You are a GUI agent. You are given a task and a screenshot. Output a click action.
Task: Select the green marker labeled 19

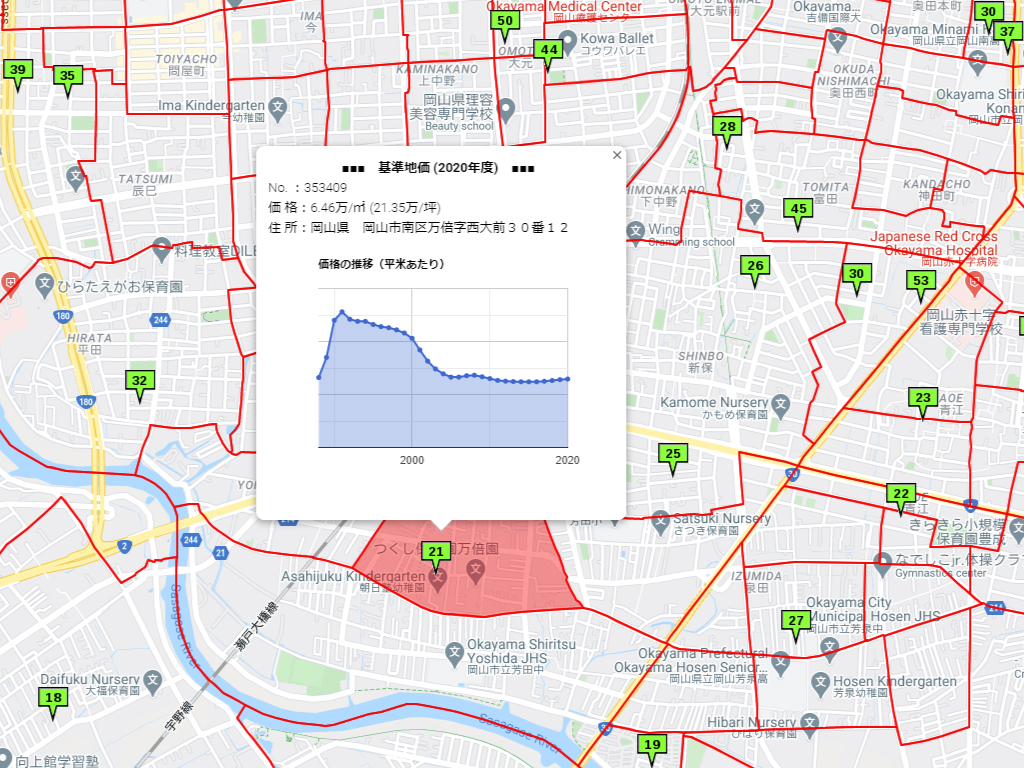652,745
